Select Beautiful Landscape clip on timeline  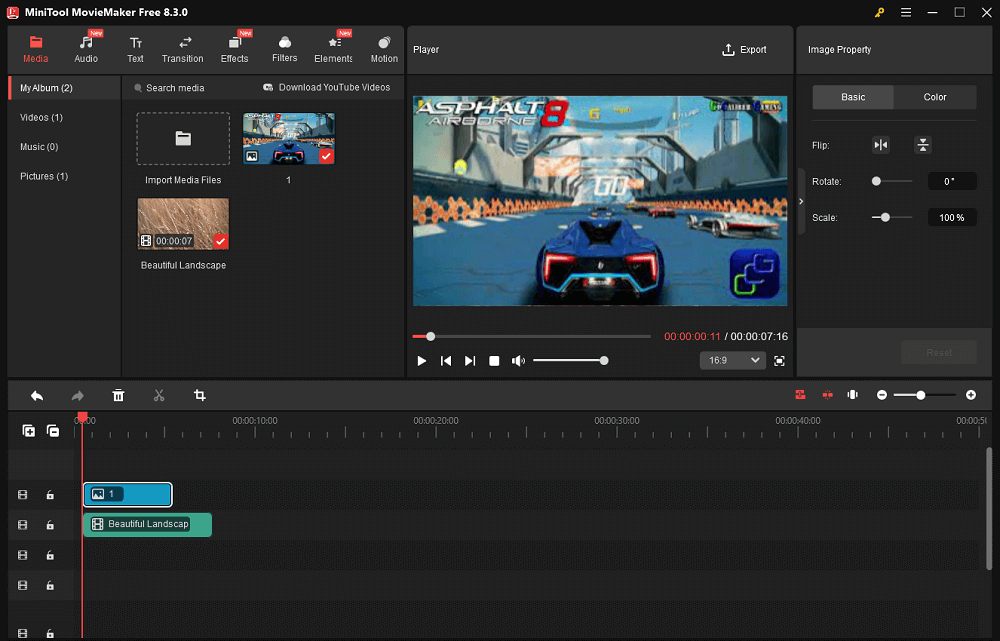[x=147, y=524]
